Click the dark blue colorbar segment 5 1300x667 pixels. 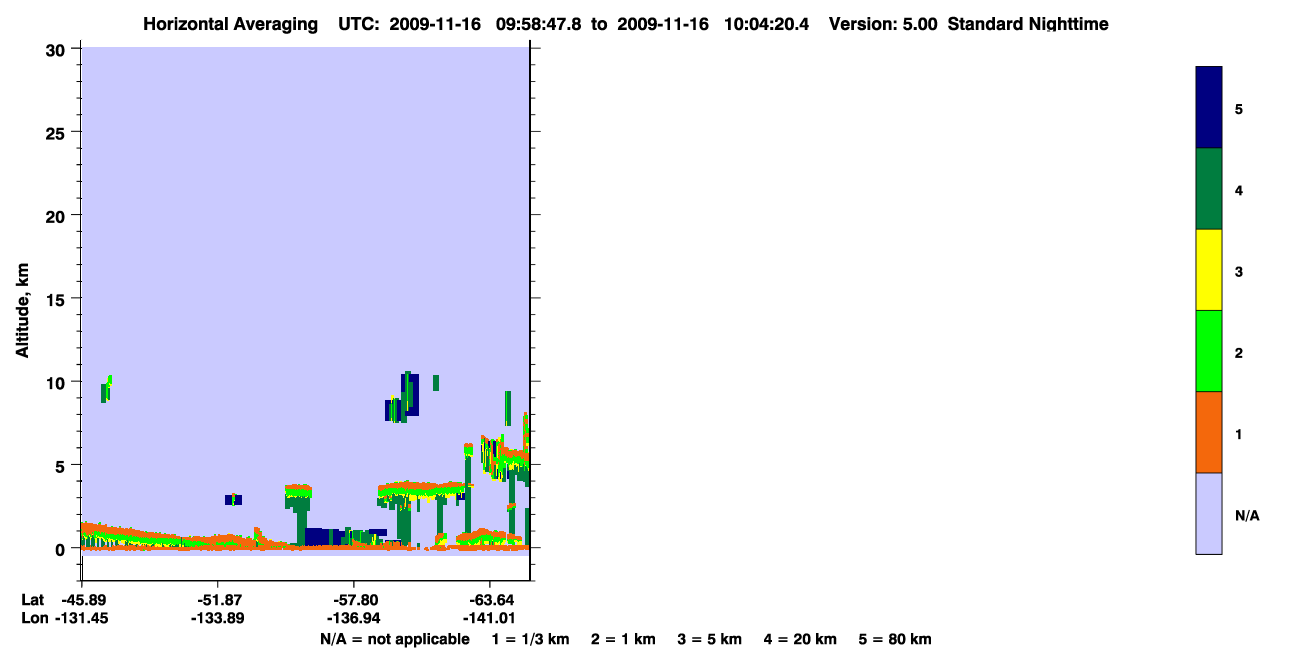click(x=1209, y=108)
